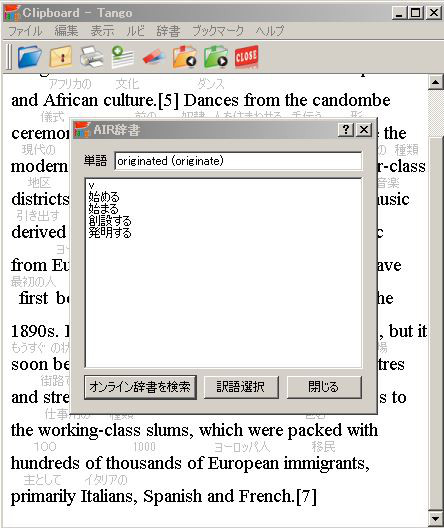This screenshot has width=444, height=528.
Task: Open the ファイル menu
Action: pyautogui.click(x=25, y=31)
